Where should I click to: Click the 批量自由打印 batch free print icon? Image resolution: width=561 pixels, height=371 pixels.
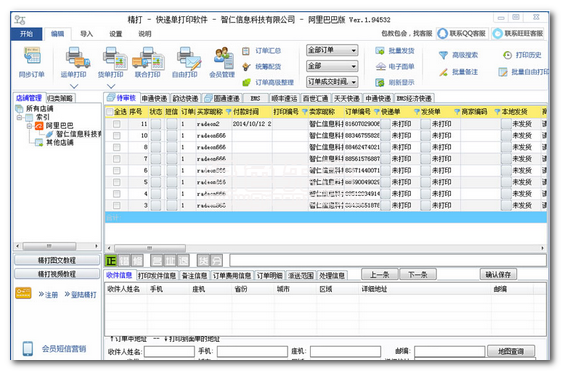(x=503, y=72)
